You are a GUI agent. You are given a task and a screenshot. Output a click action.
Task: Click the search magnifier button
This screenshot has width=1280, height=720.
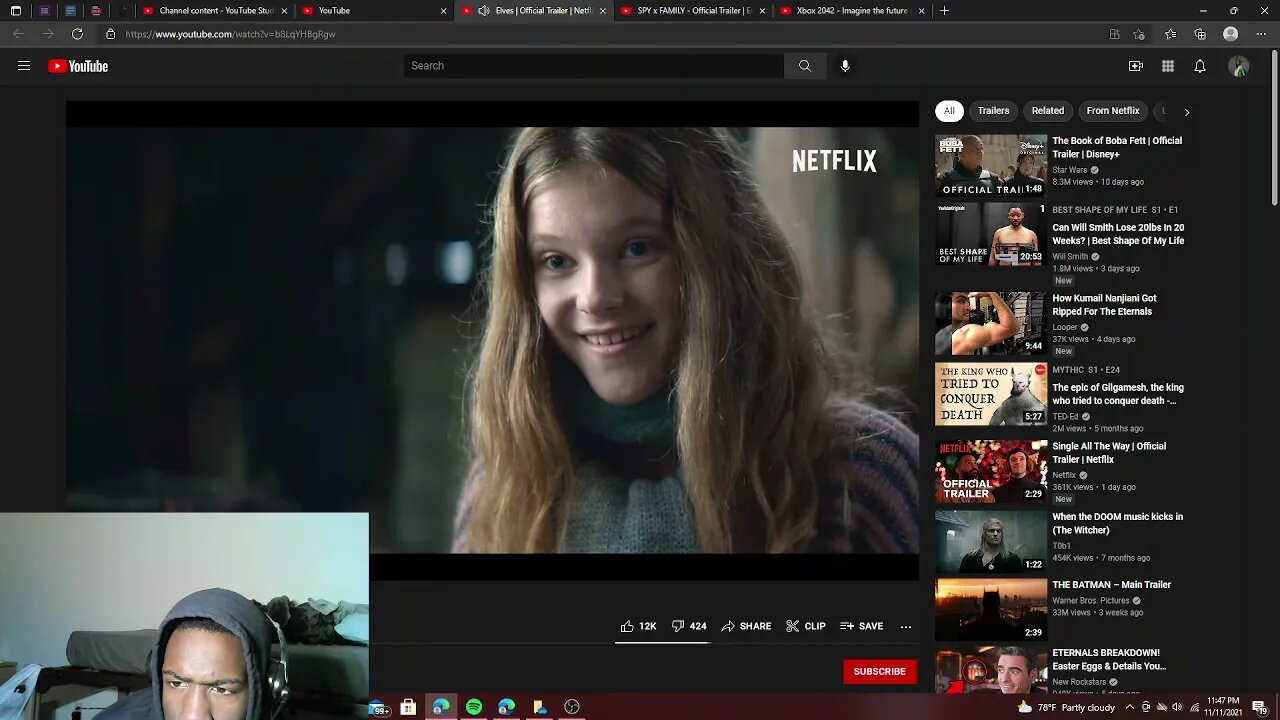(805, 66)
